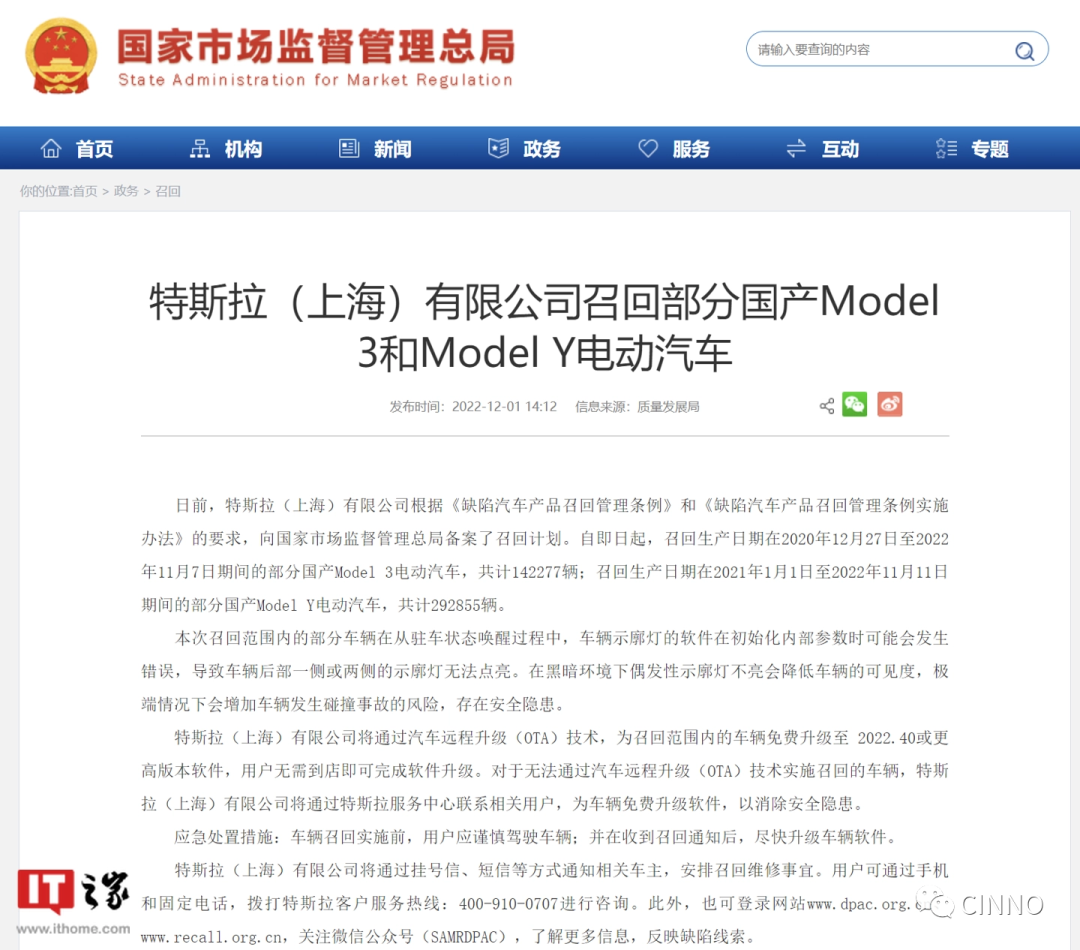
Task: Click the national emblem logo
Action: point(61,56)
